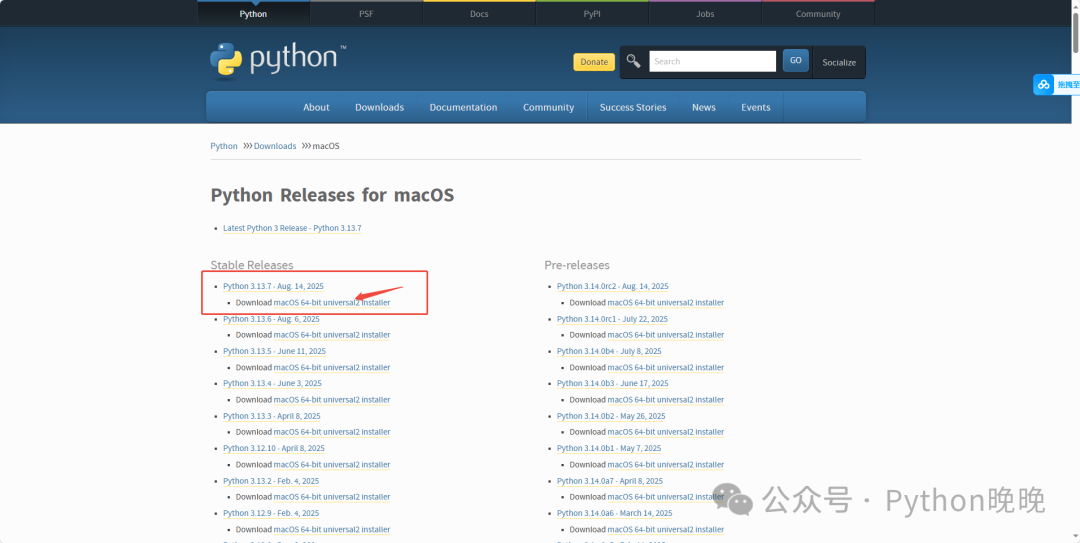Download macOS installer under Python 3.13.2
1080x543 pixels.
332,497
